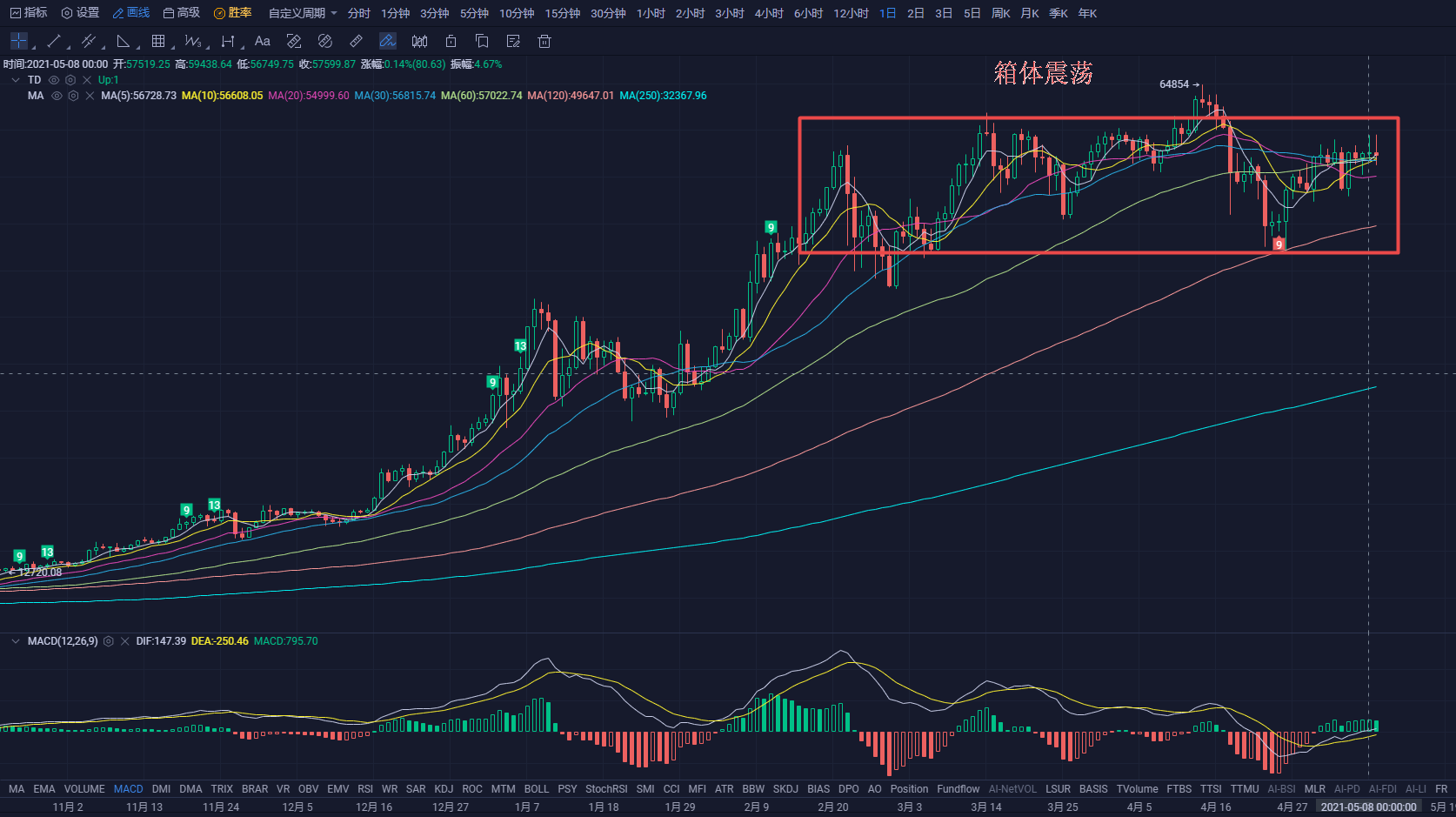
Task: Toggle the 画线 drawing menu
Action: click(131, 13)
